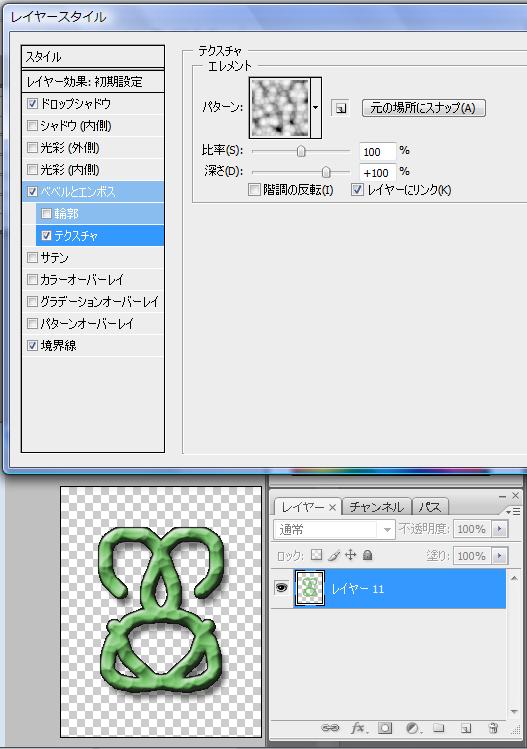Click the link layers icon in Layers panel

pos(330,728)
